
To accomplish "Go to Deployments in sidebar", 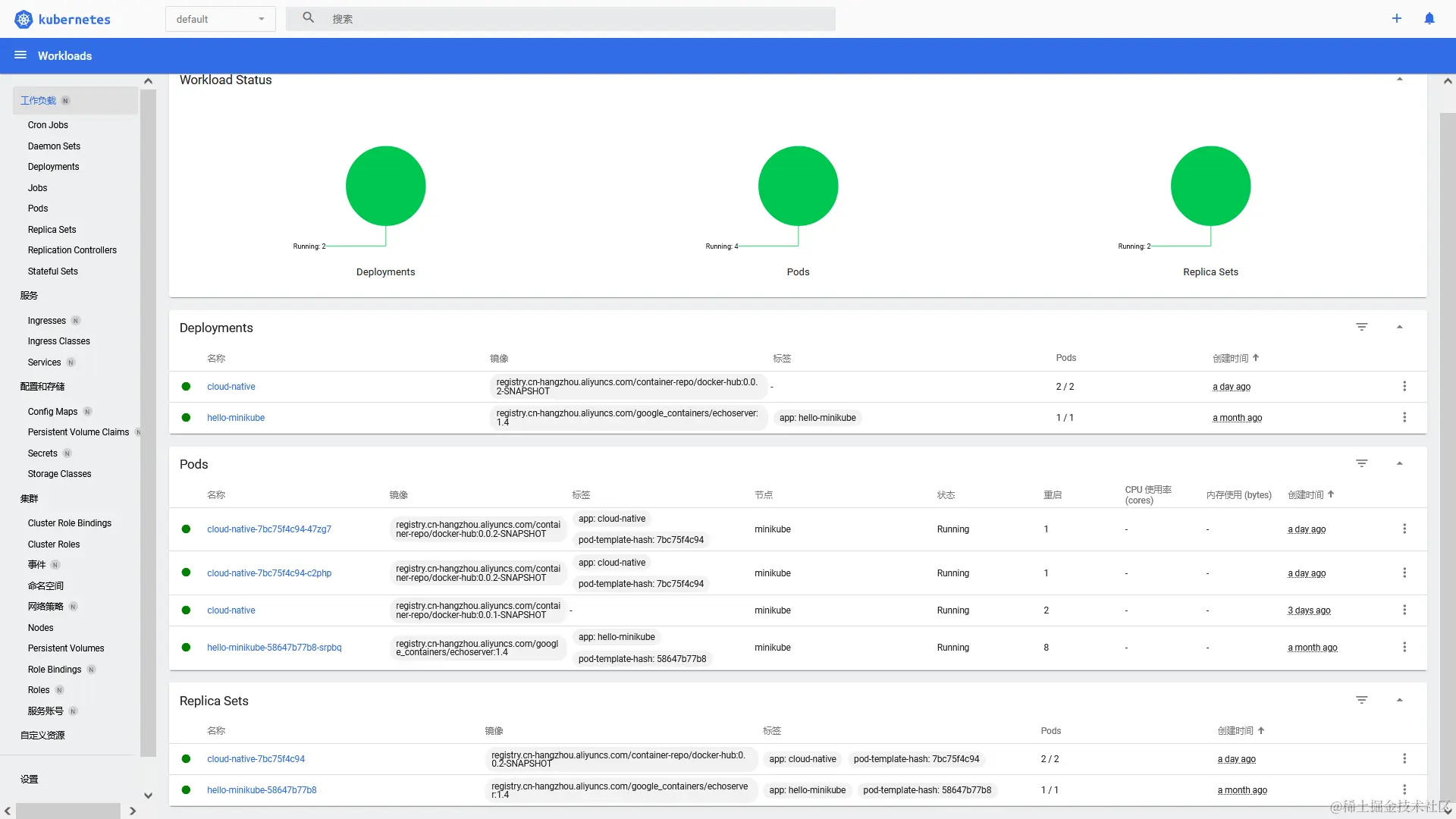I will pos(53,167).
